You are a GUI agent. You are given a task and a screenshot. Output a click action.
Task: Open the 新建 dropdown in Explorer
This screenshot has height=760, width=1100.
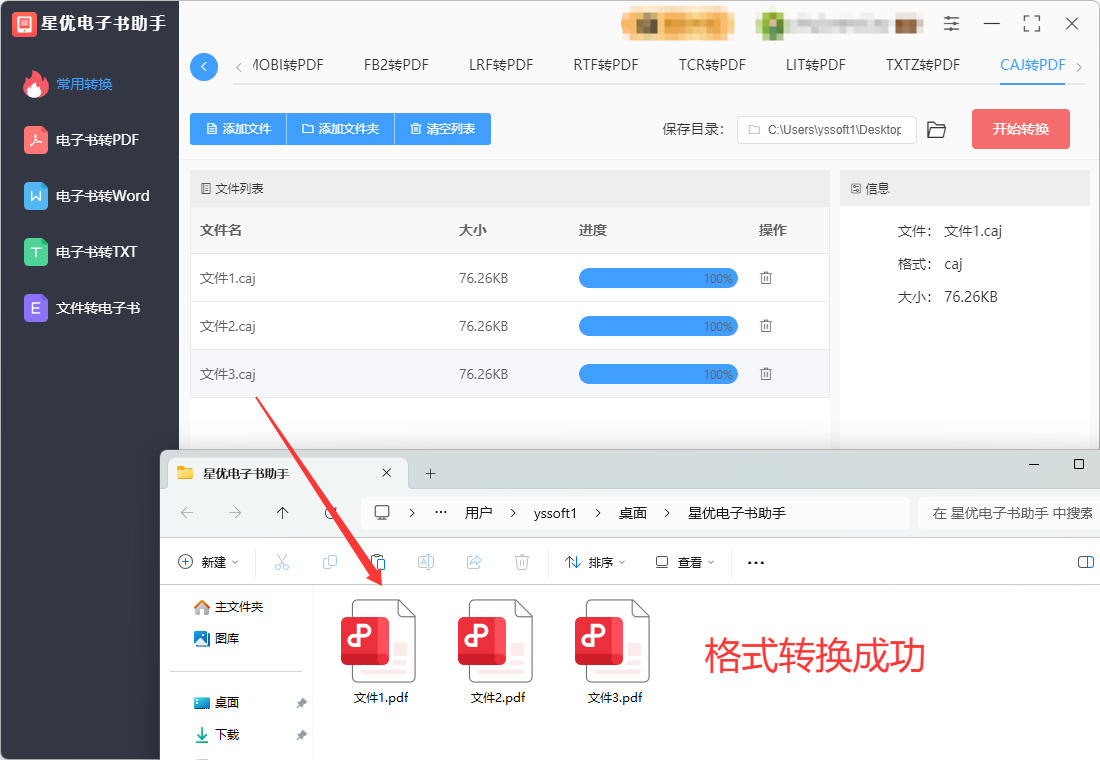point(208,562)
